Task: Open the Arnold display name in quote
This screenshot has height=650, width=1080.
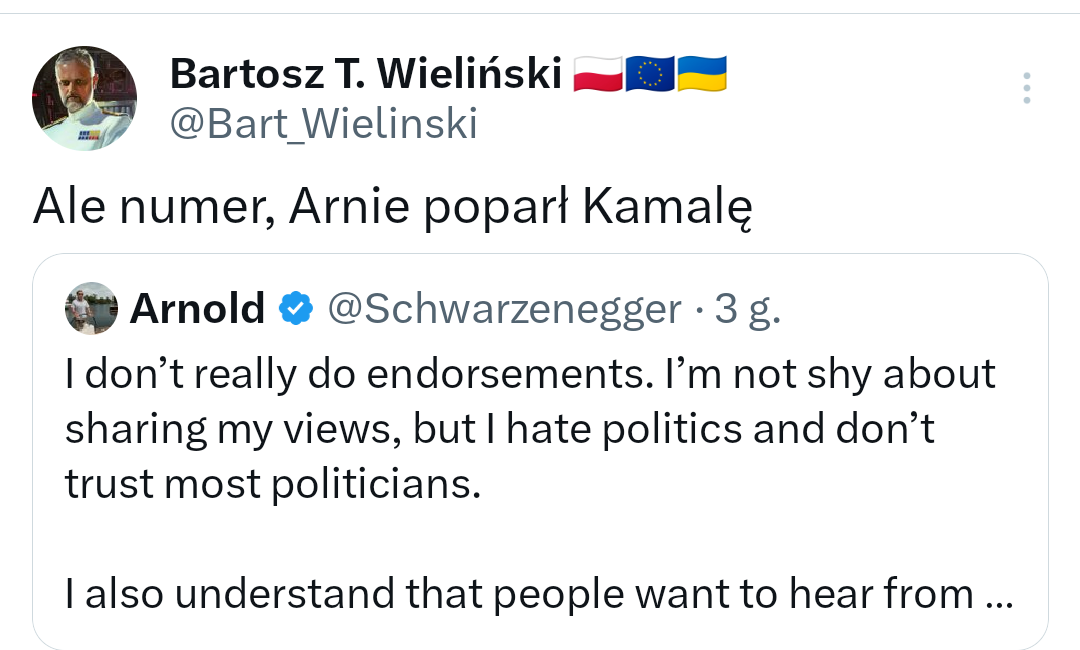Action: (197, 309)
